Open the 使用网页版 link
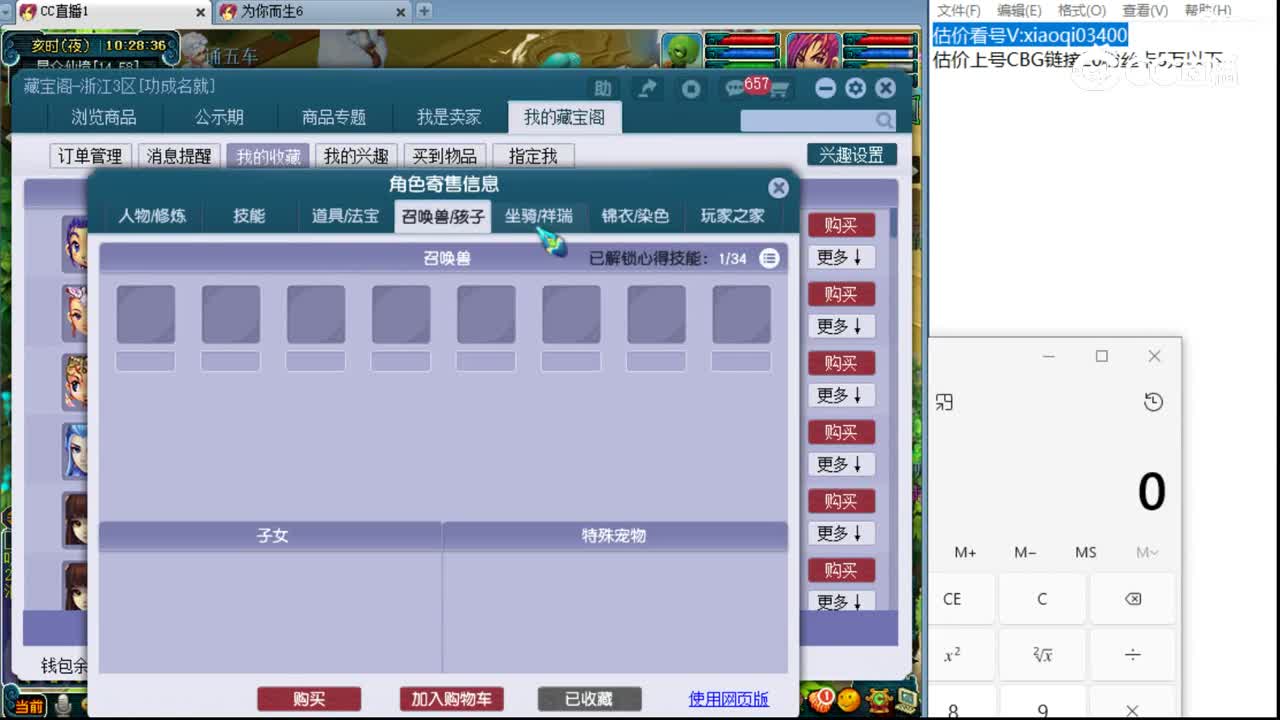This screenshot has width=1280, height=720. (728, 699)
